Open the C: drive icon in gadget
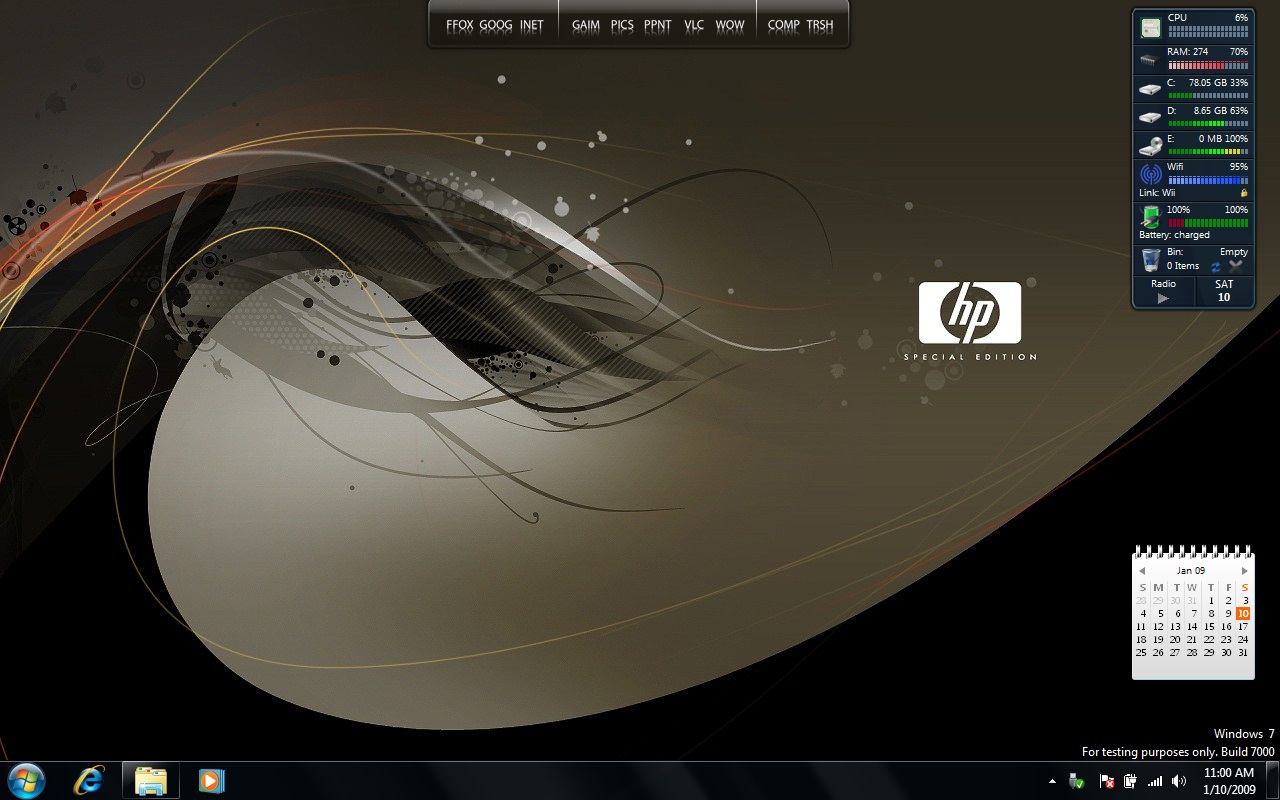Viewport: 1280px width, 800px height. point(1151,89)
